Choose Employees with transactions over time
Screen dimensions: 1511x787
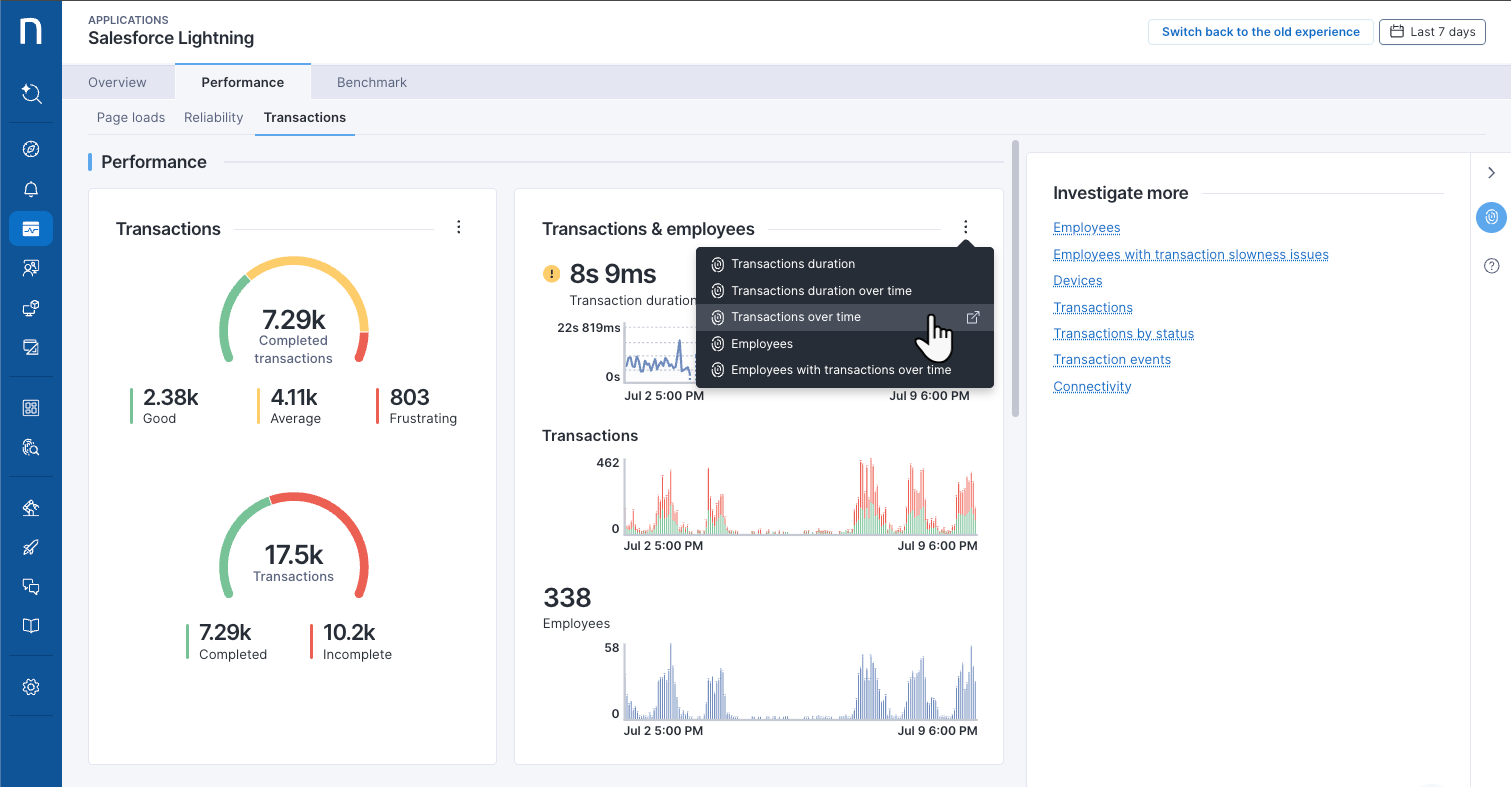[x=841, y=370]
